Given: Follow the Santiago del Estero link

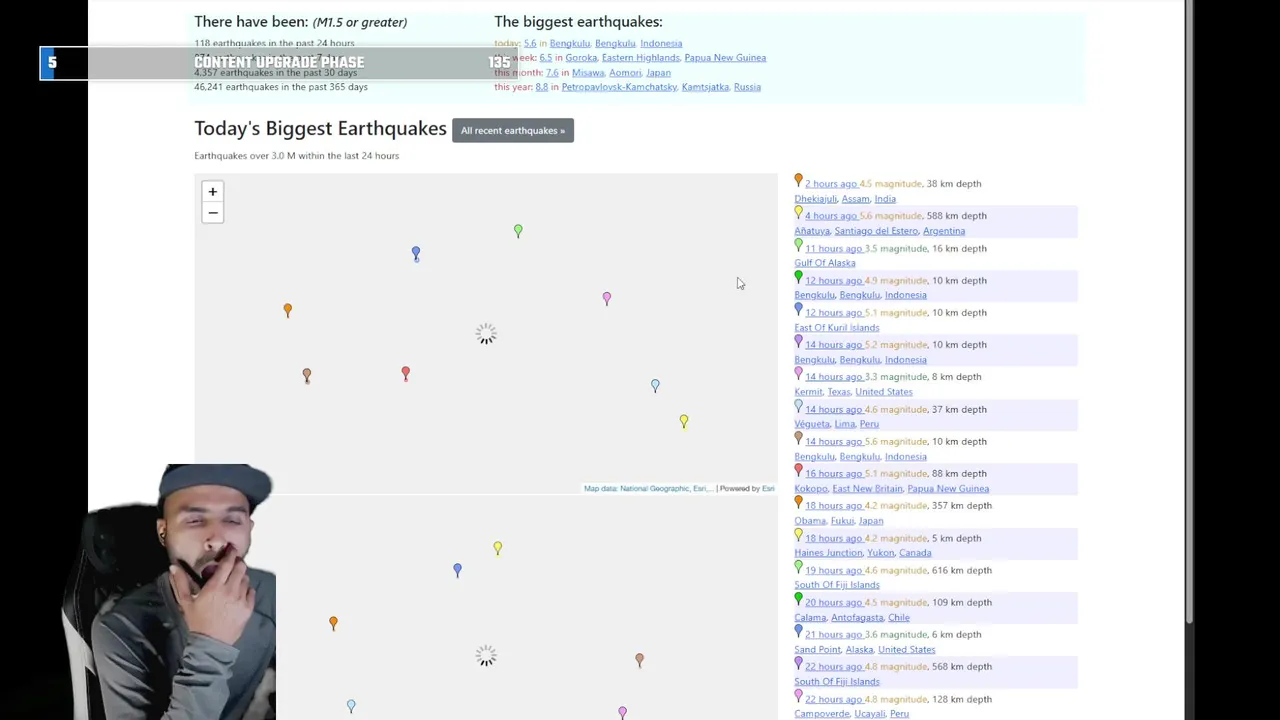Looking at the screenshot, I should pos(876,231).
